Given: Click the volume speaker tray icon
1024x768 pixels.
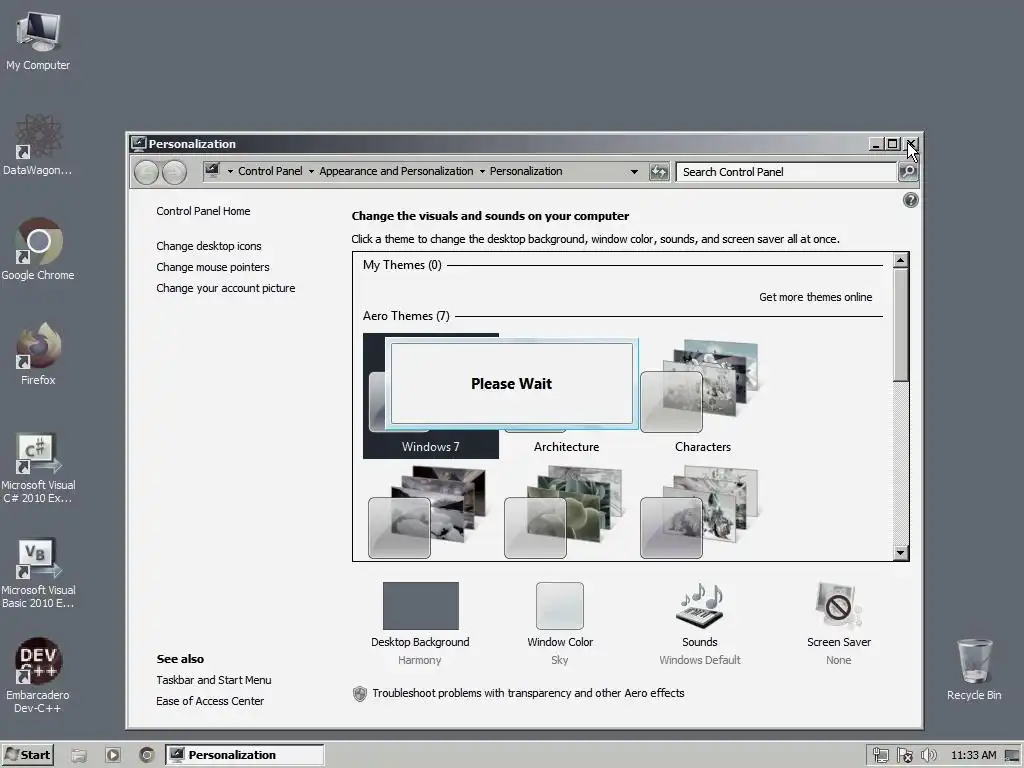Looking at the screenshot, I should click(928, 756).
